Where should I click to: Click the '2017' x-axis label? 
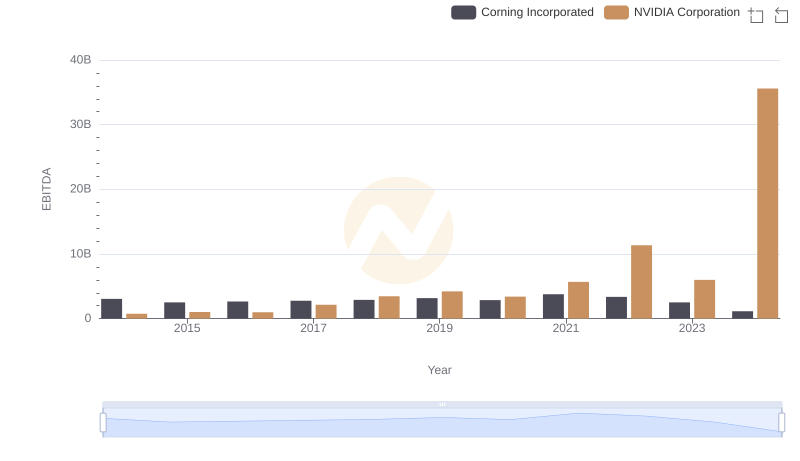[x=313, y=328]
